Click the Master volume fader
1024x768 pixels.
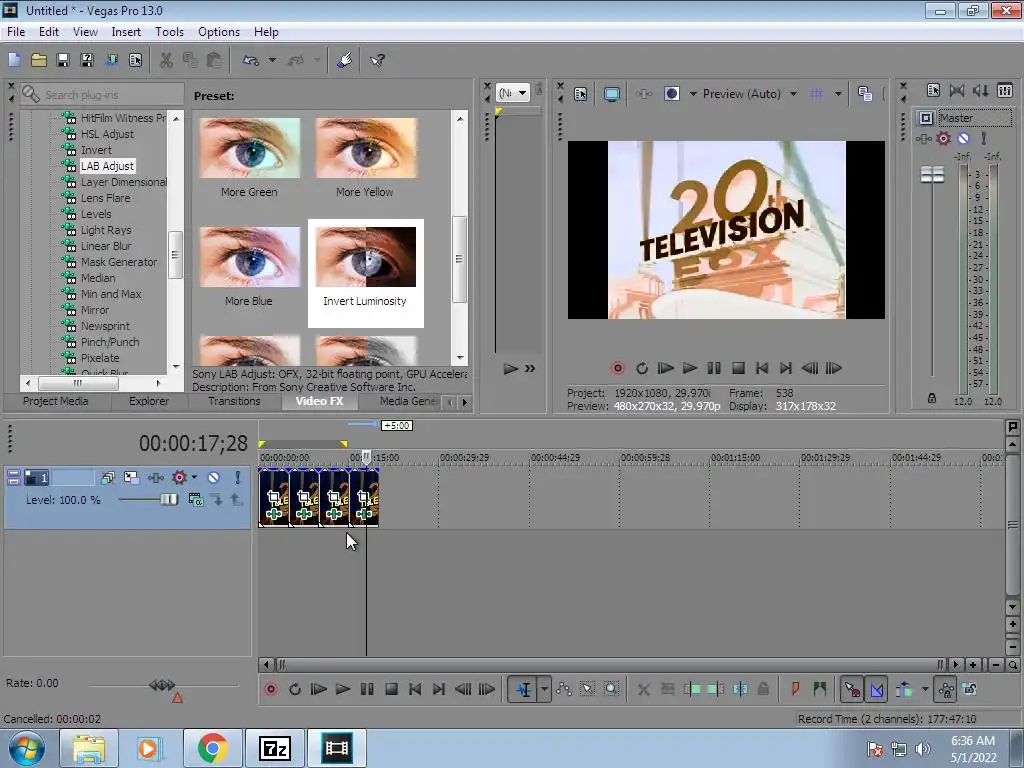tap(932, 174)
